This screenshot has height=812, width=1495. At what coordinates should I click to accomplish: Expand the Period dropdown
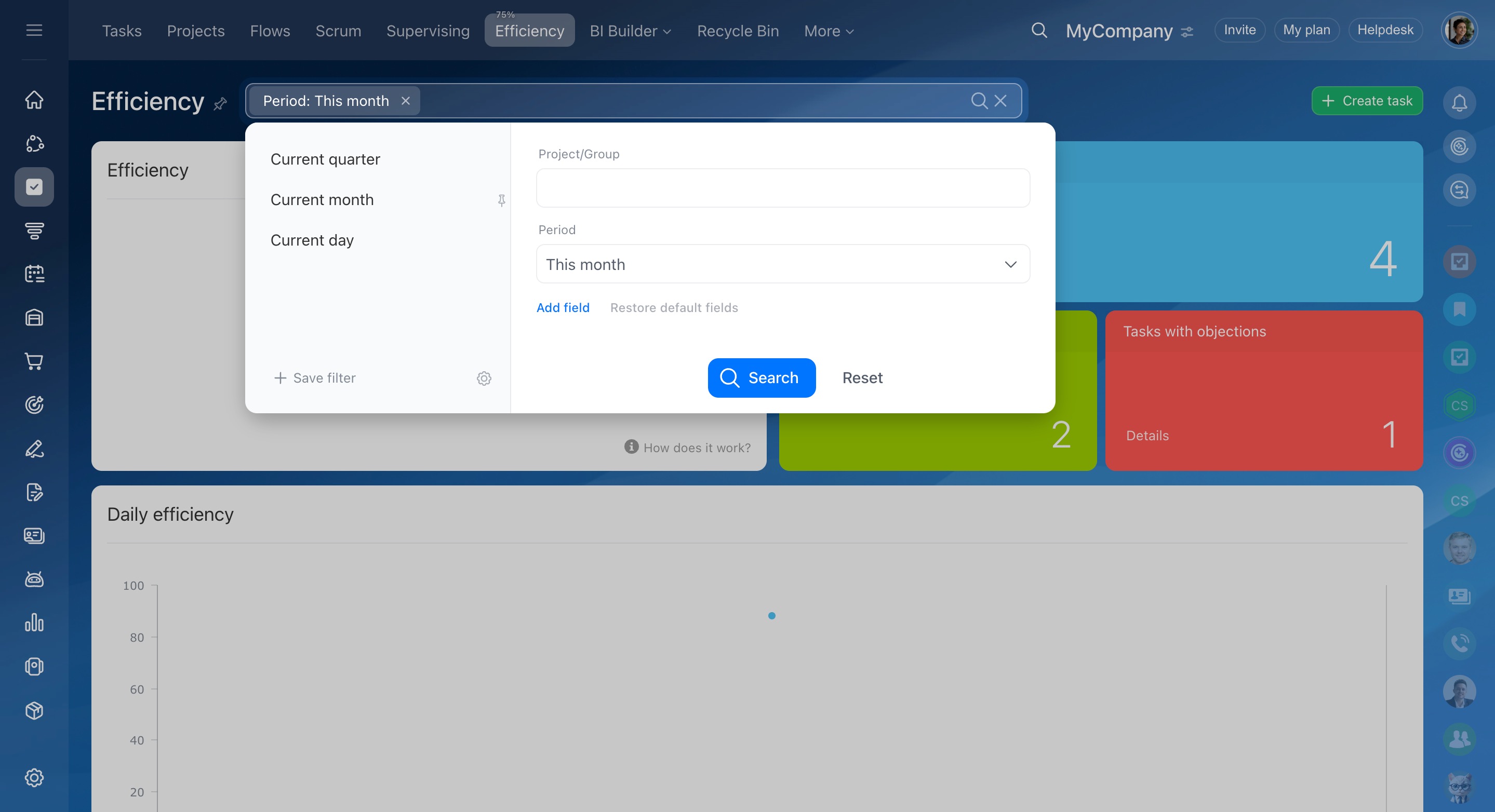[782, 264]
